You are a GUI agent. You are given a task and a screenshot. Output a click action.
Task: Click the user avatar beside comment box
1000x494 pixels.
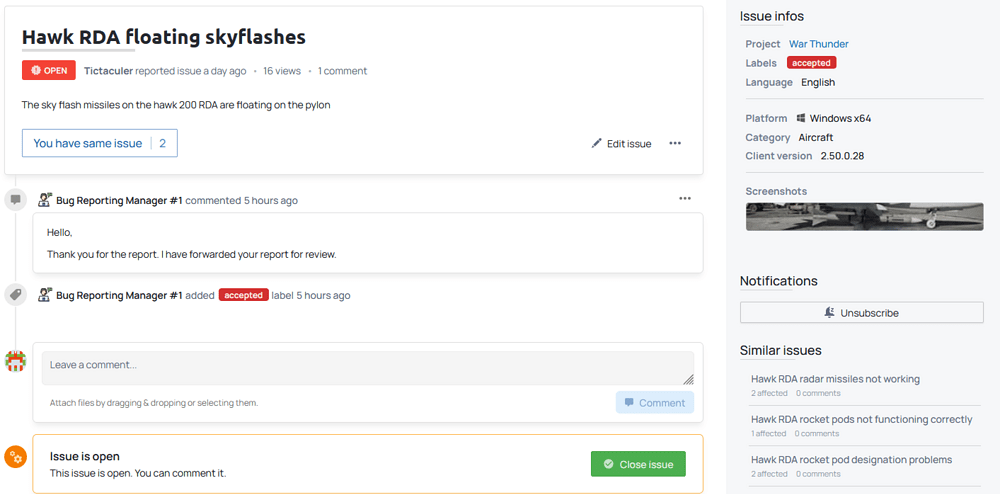click(15, 361)
